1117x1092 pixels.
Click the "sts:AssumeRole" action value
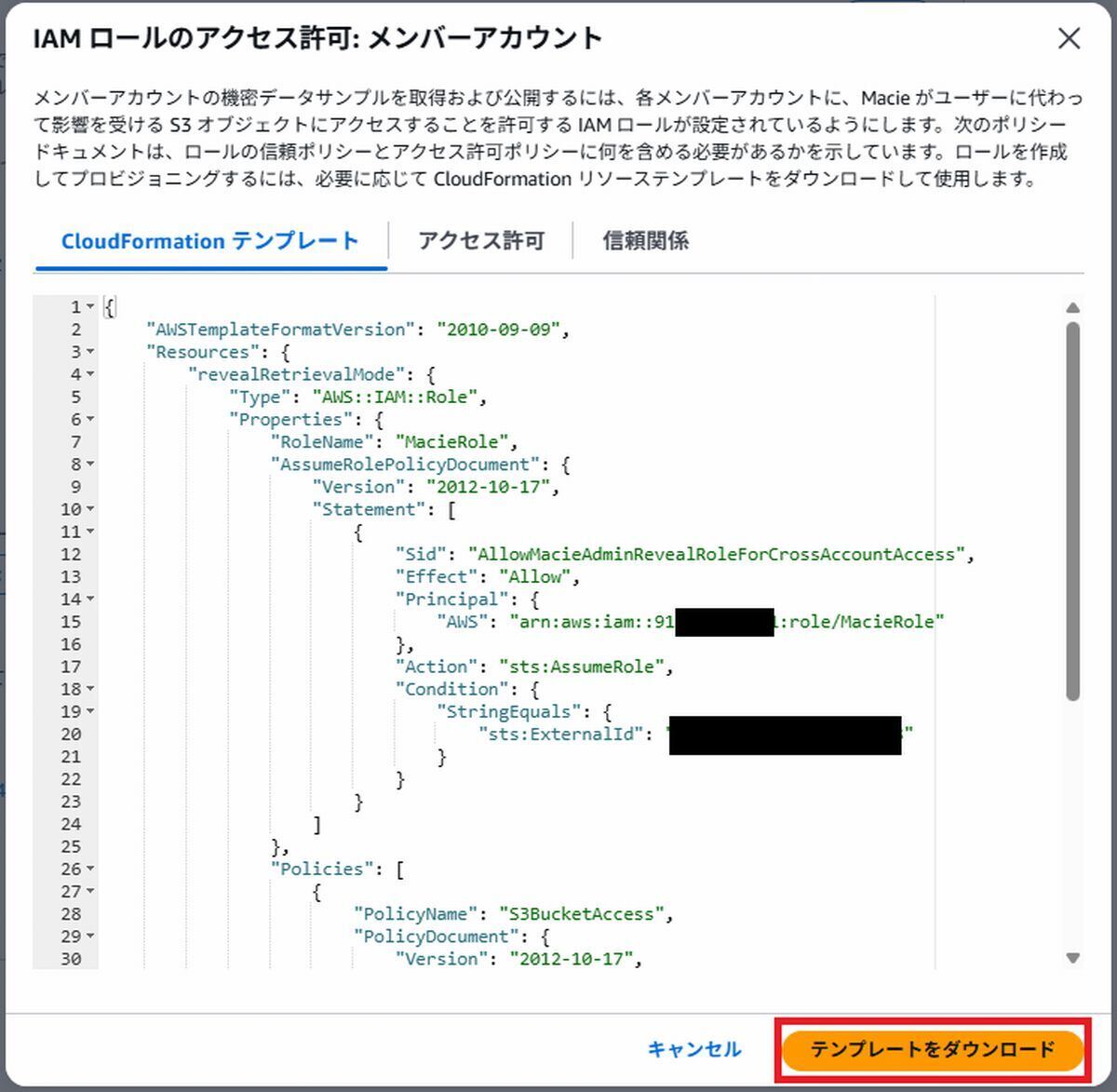pos(582,667)
